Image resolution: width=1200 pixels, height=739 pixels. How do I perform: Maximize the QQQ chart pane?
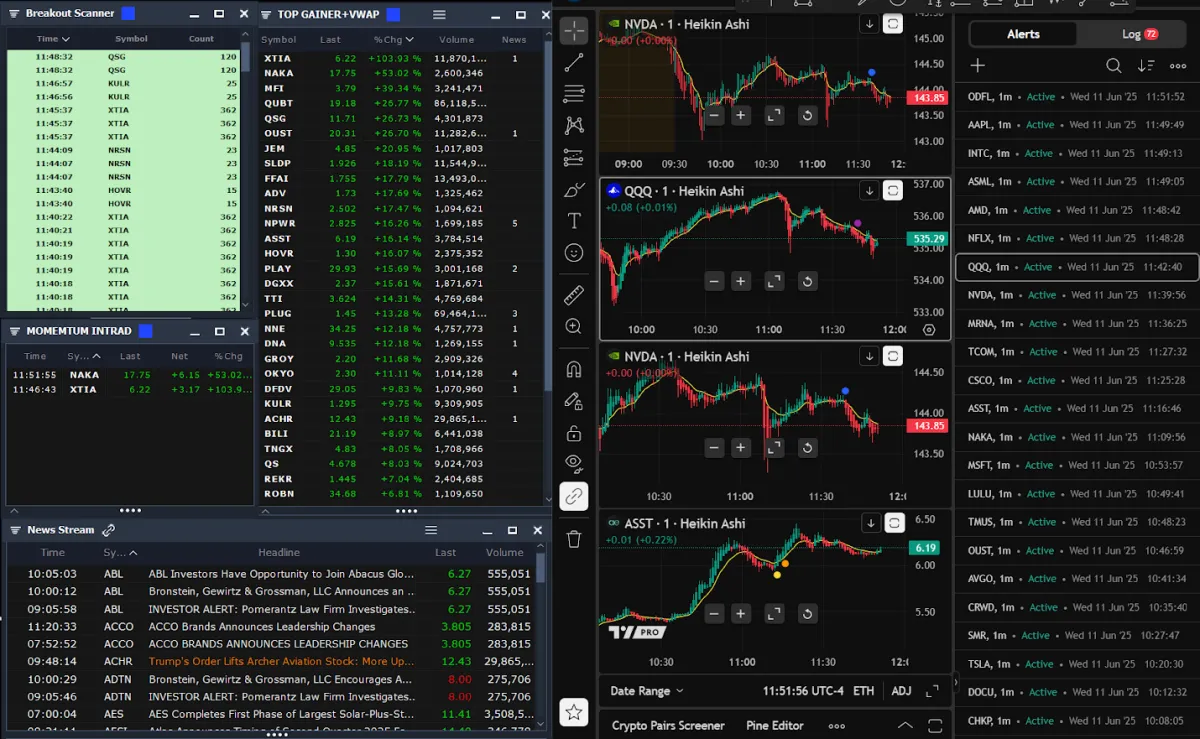click(x=774, y=282)
